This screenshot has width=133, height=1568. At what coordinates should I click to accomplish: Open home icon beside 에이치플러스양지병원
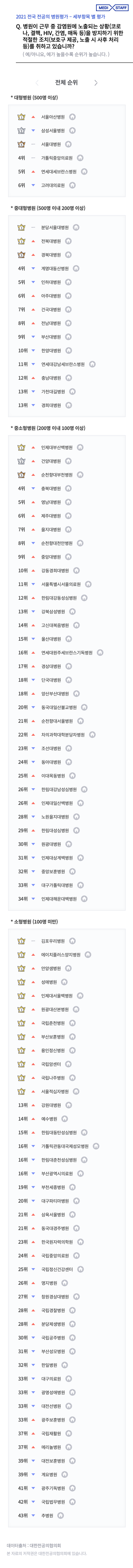(x=88, y=954)
